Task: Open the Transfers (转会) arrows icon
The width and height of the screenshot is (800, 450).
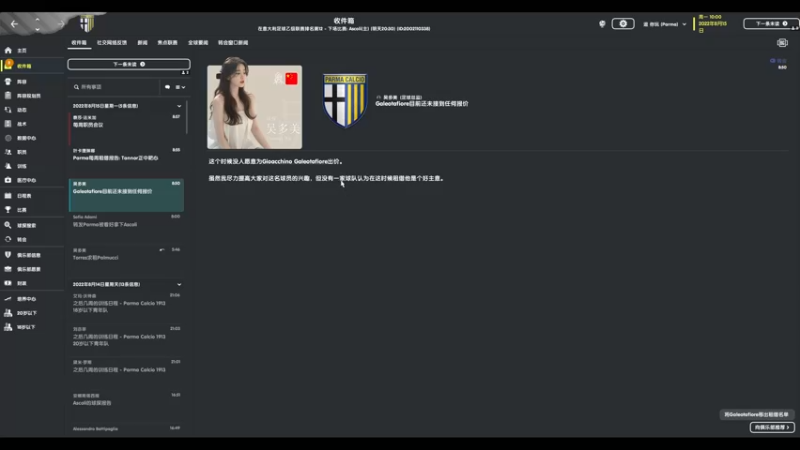Action: [8, 239]
